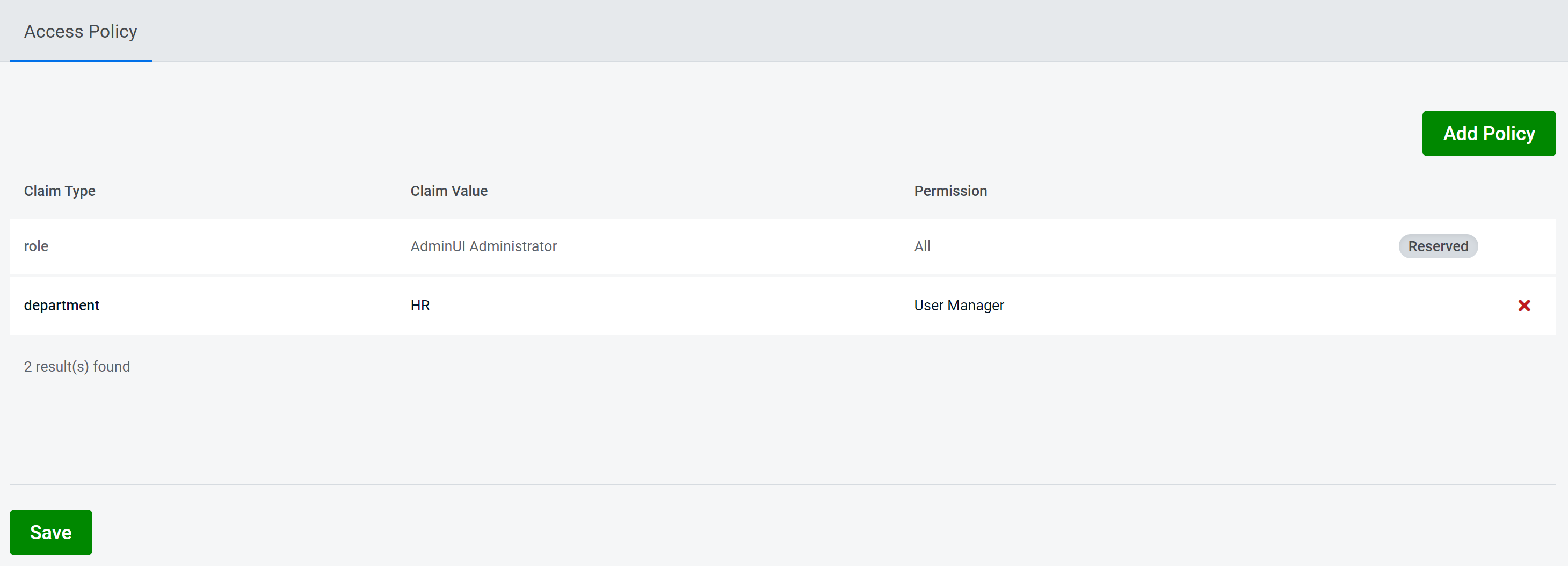
Task: Click the Reserved badge
Action: [x=1438, y=246]
